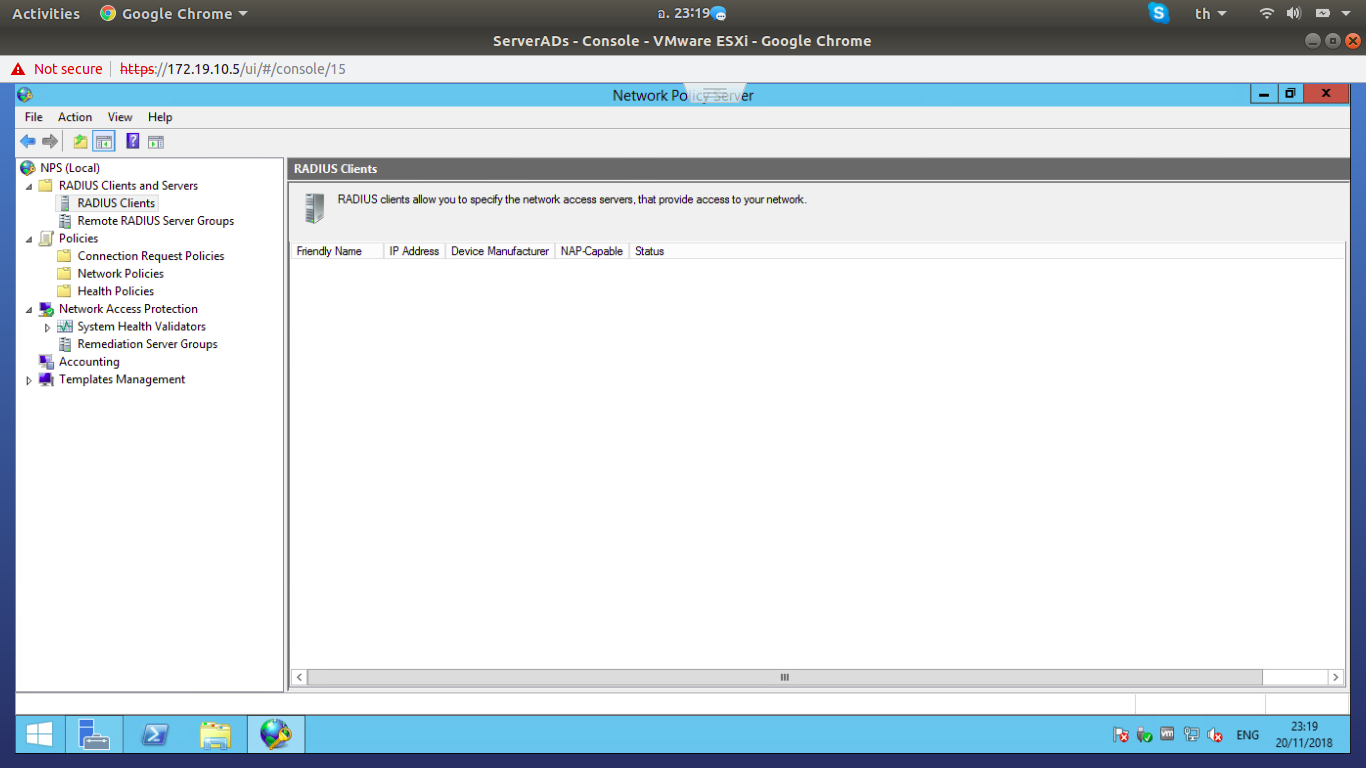Viewport: 1366px width, 768px height.
Task: Select the Policies node
Action: pyautogui.click(x=78, y=239)
